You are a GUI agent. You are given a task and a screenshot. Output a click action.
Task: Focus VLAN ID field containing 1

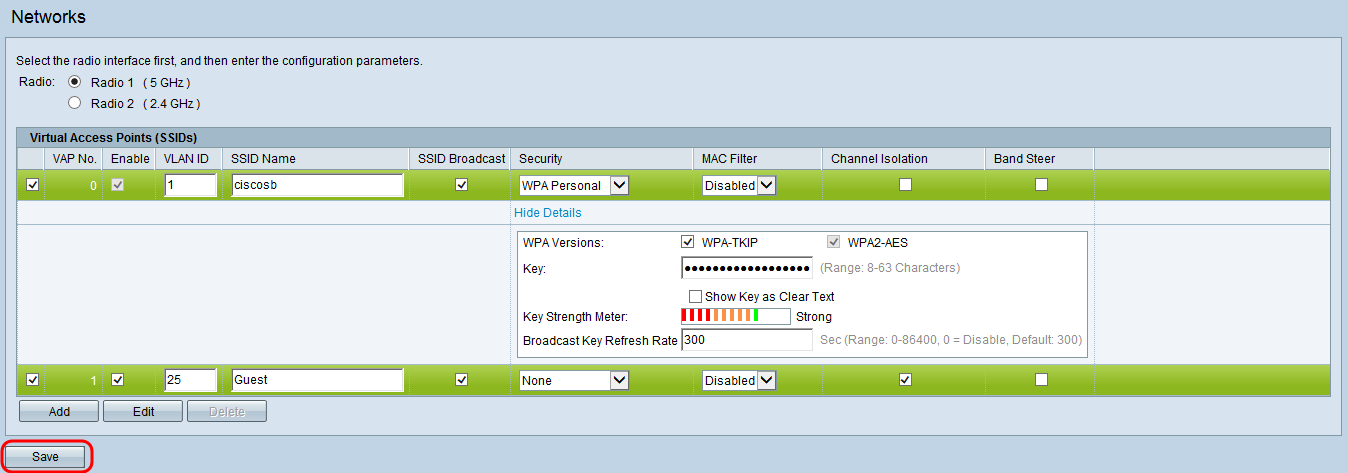tap(190, 185)
